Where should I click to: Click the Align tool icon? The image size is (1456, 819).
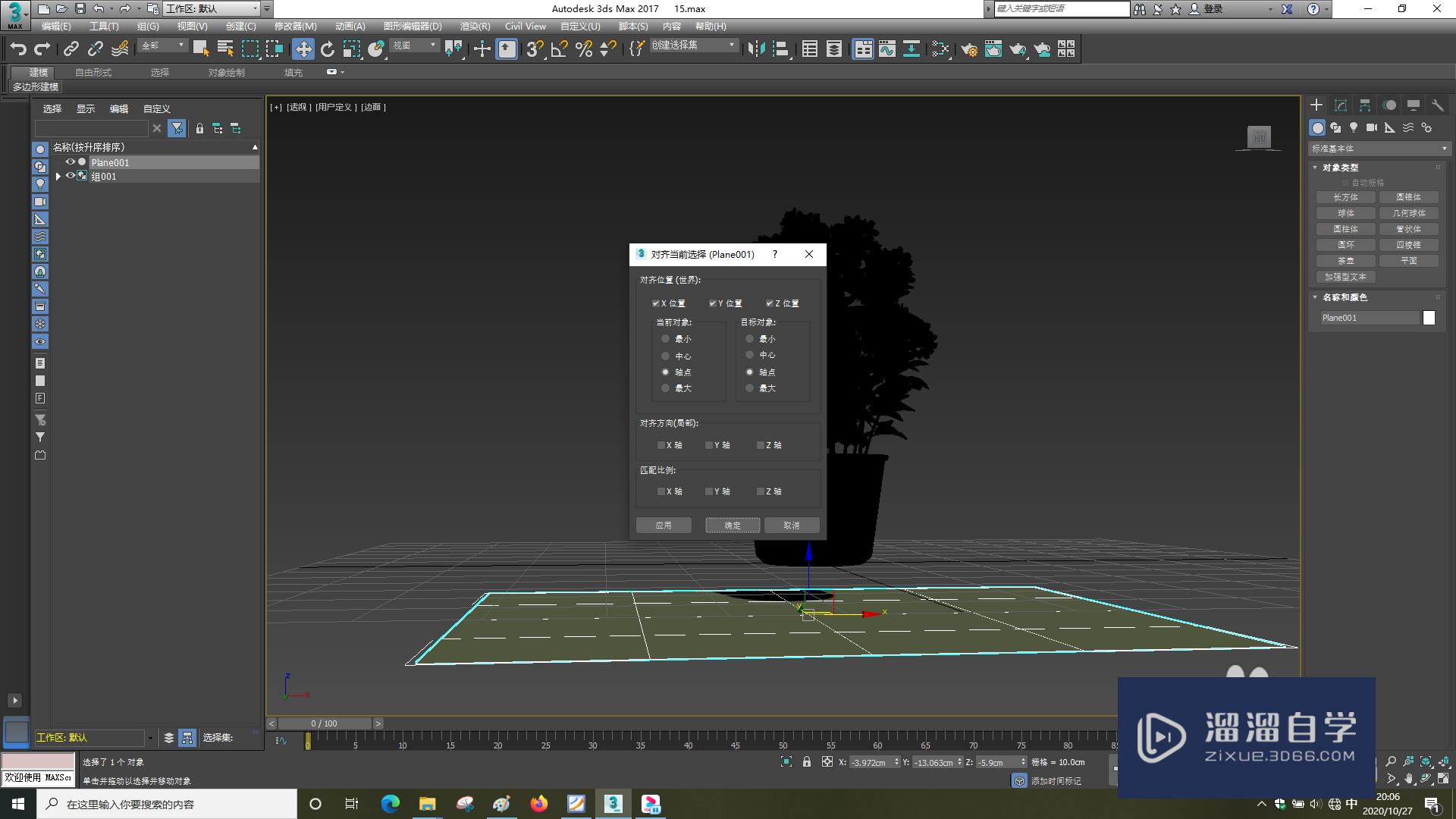781,49
